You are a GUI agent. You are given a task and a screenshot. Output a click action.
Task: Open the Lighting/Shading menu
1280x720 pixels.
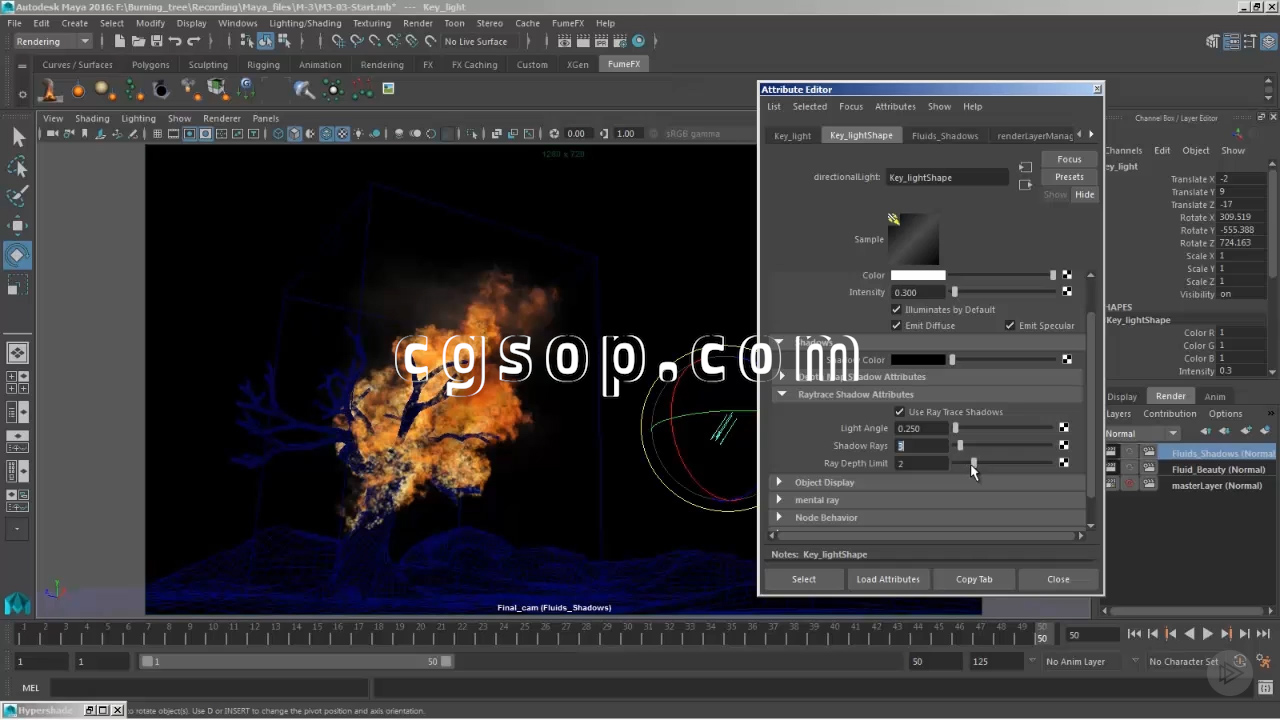point(304,23)
